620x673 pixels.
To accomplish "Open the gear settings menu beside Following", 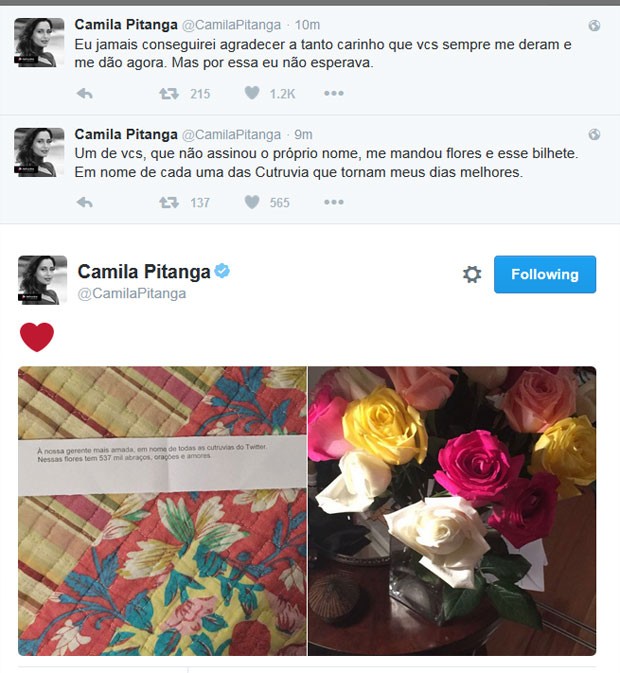I will [x=472, y=274].
